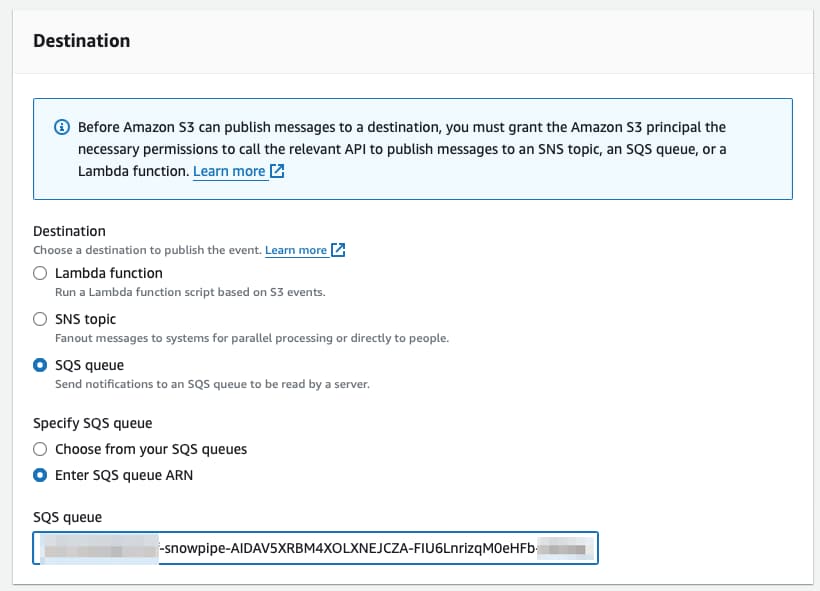Click external link icon under Destination subtitle
This screenshot has width=820, height=591.
[x=338, y=250]
